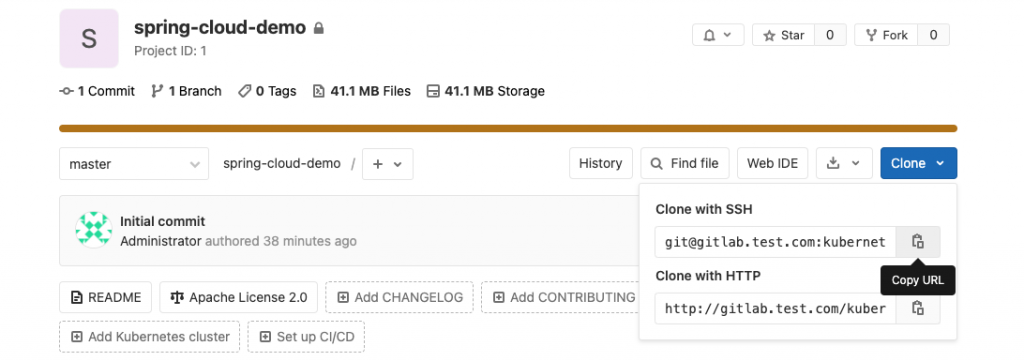Copy the HTTP clone URL
This screenshot has width=1024, height=361.
click(918, 308)
